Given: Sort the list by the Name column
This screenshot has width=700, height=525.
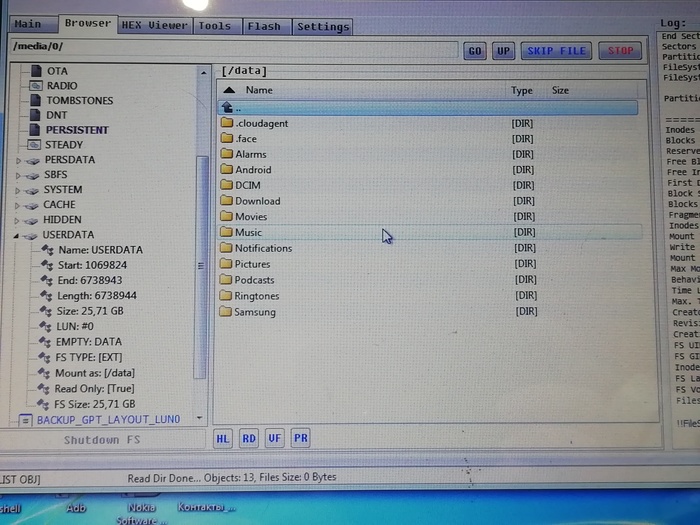Looking at the screenshot, I should coord(259,90).
